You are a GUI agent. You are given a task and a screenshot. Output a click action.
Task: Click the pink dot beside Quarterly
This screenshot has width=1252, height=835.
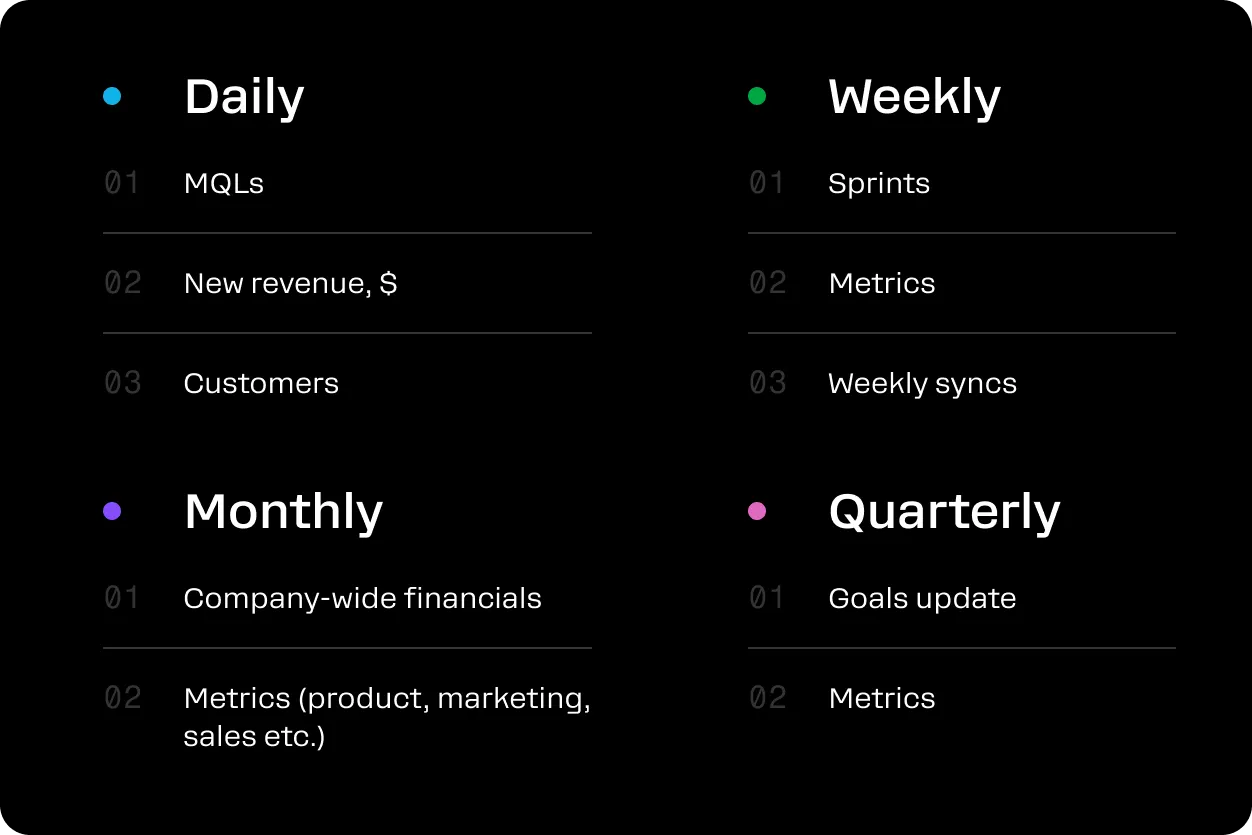pos(757,511)
